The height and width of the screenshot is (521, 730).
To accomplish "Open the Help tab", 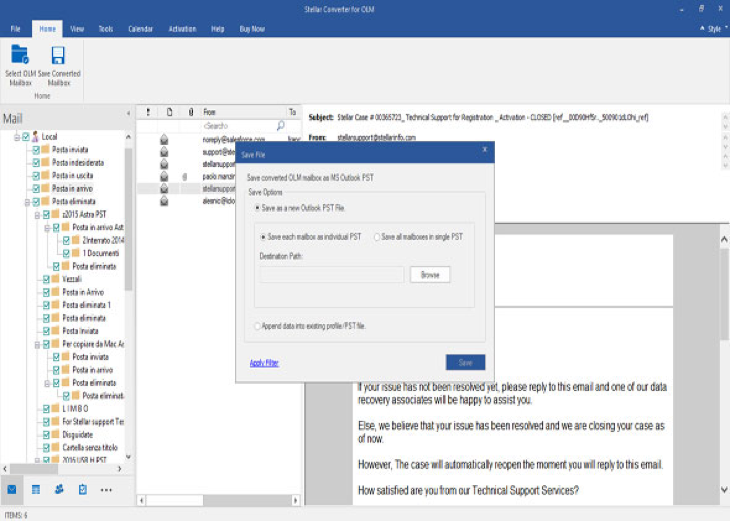I will [217, 29].
